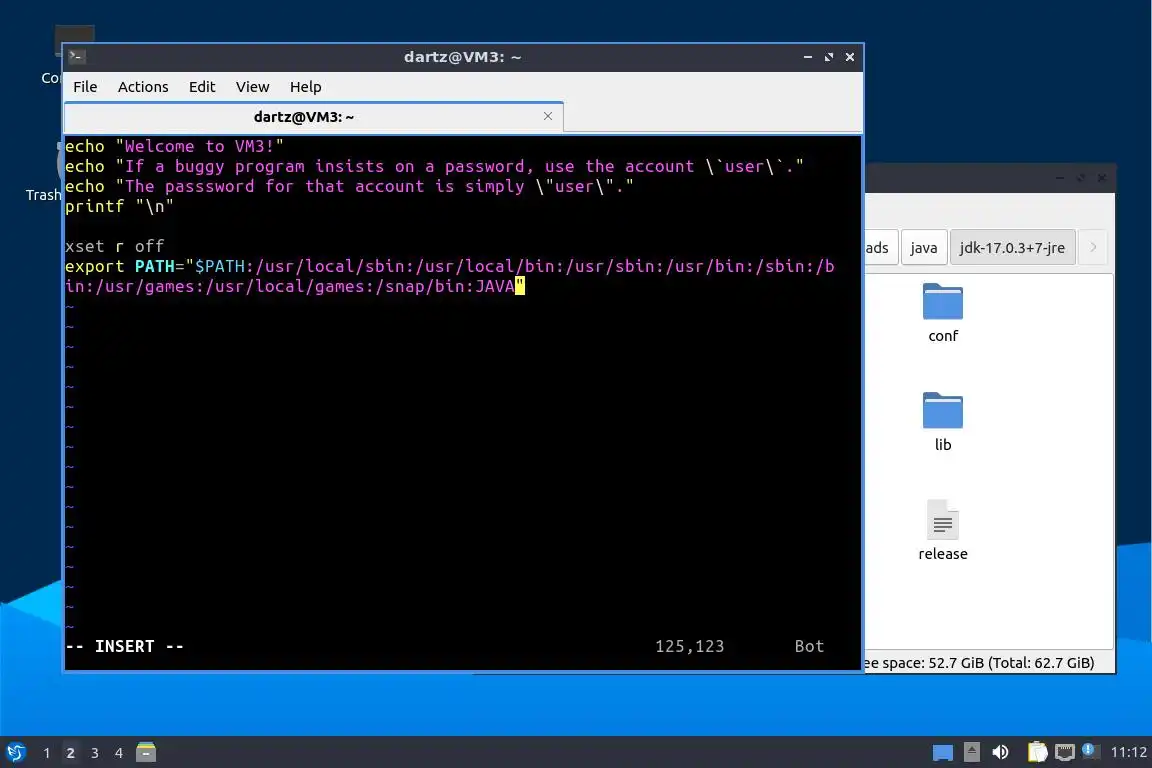Click the terminal icon in the title bar
The image size is (1152, 768).
click(77, 57)
